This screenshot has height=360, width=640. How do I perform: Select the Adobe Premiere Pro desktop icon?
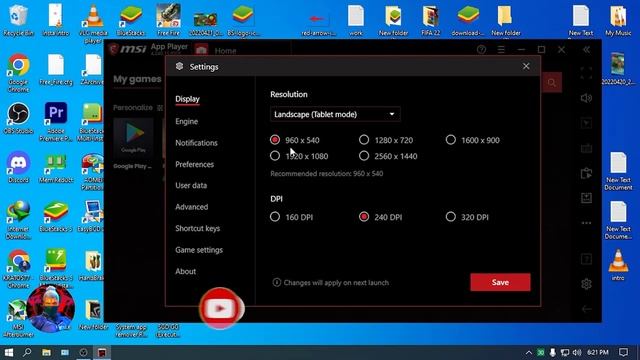click(x=56, y=122)
